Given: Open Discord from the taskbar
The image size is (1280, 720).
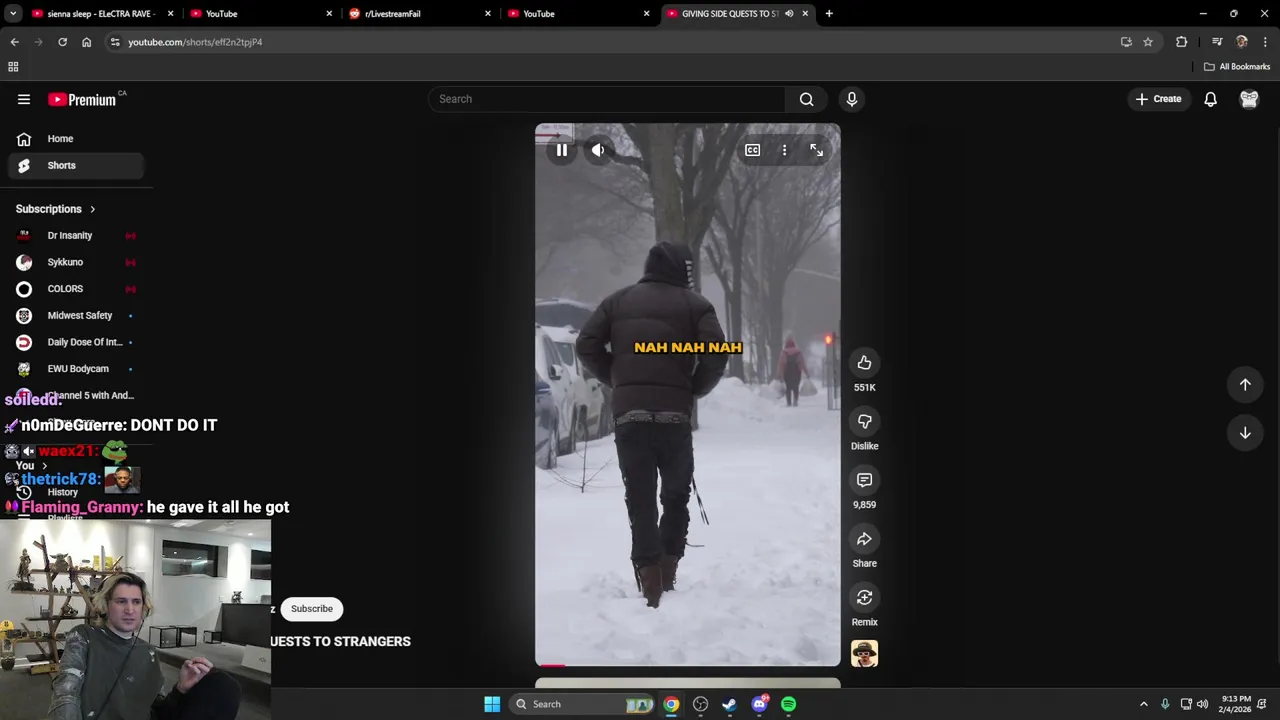Looking at the screenshot, I should coord(759,704).
